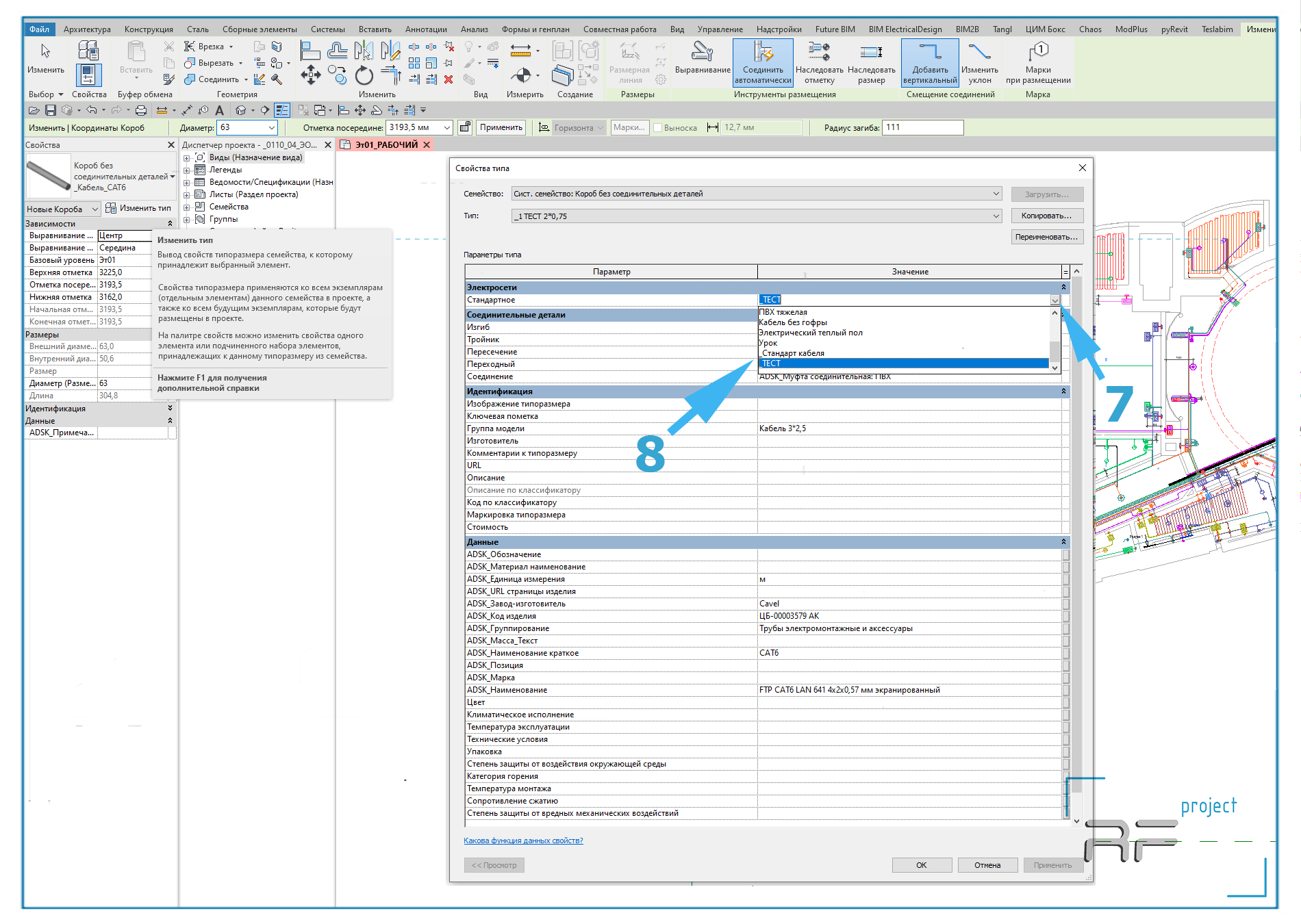Switch to the Аннотации ribbon tab

pos(426,29)
